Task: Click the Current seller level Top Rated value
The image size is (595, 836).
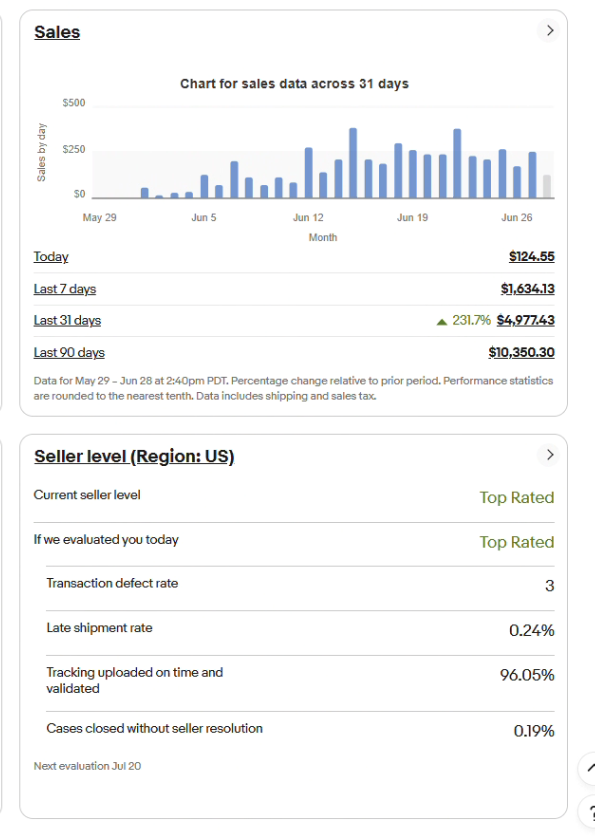Action: [x=517, y=497]
